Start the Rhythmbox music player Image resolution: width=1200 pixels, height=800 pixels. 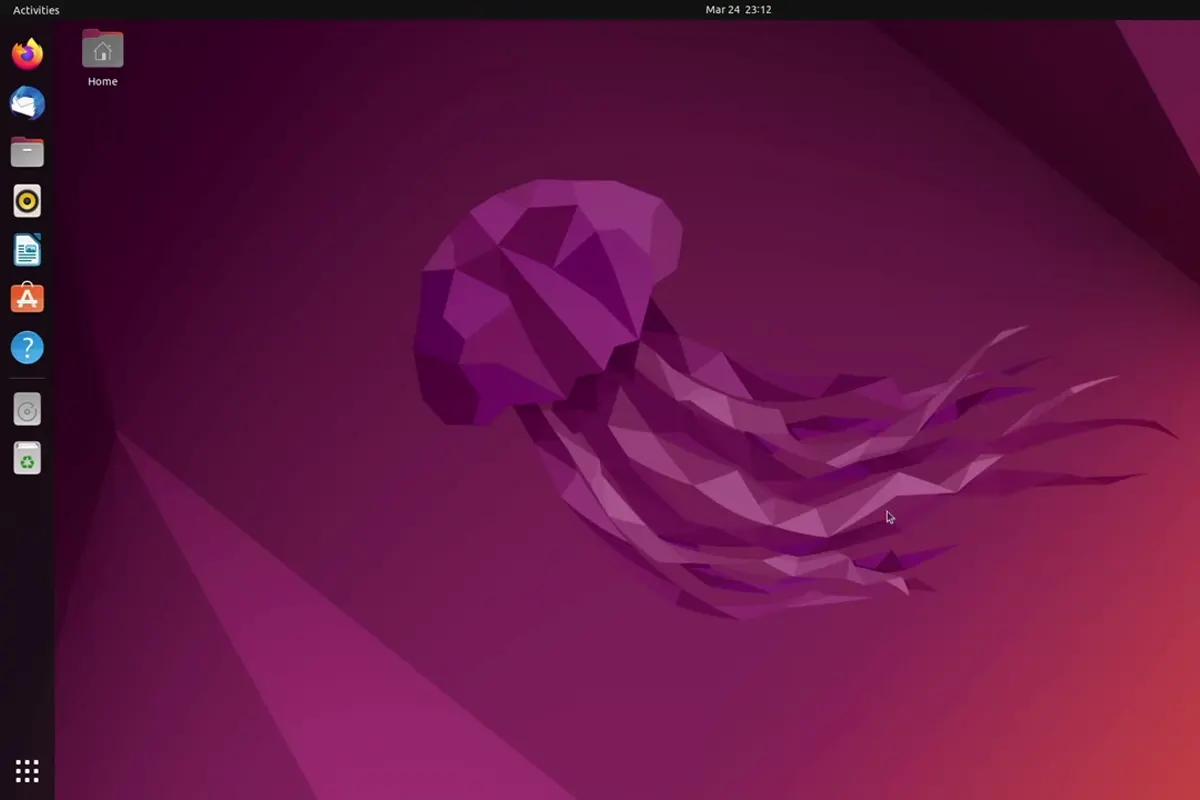[27, 201]
